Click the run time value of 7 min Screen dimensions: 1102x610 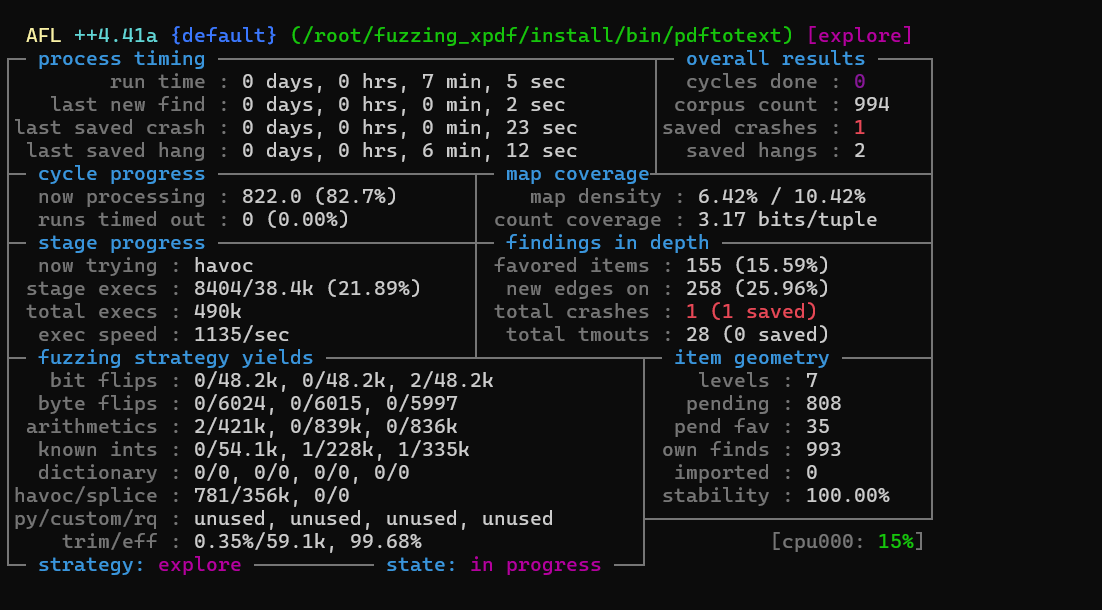[403, 82]
